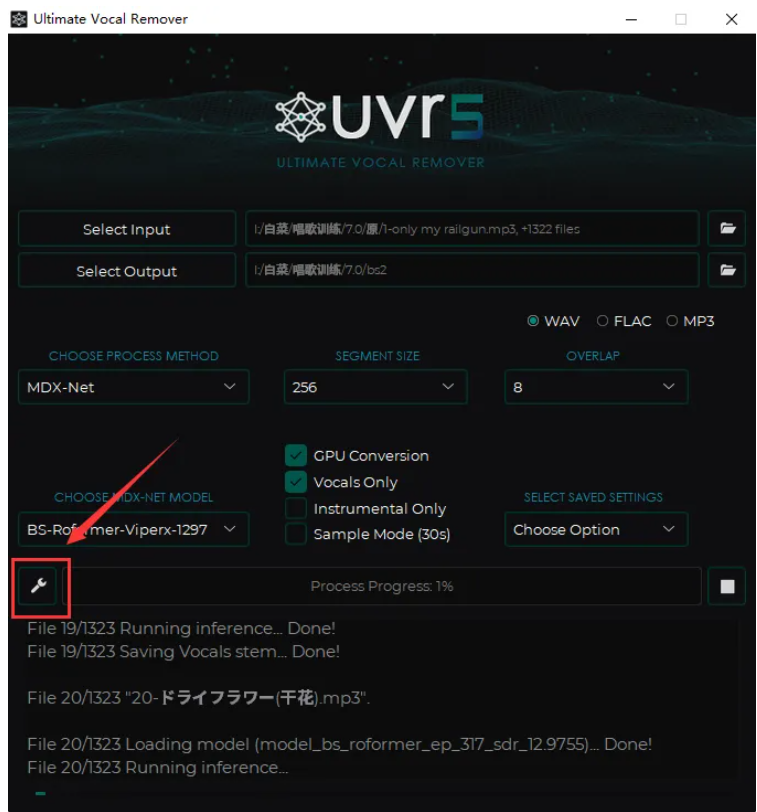The image size is (757, 812).
Task: Click the Select Input button
Action: 127,228
